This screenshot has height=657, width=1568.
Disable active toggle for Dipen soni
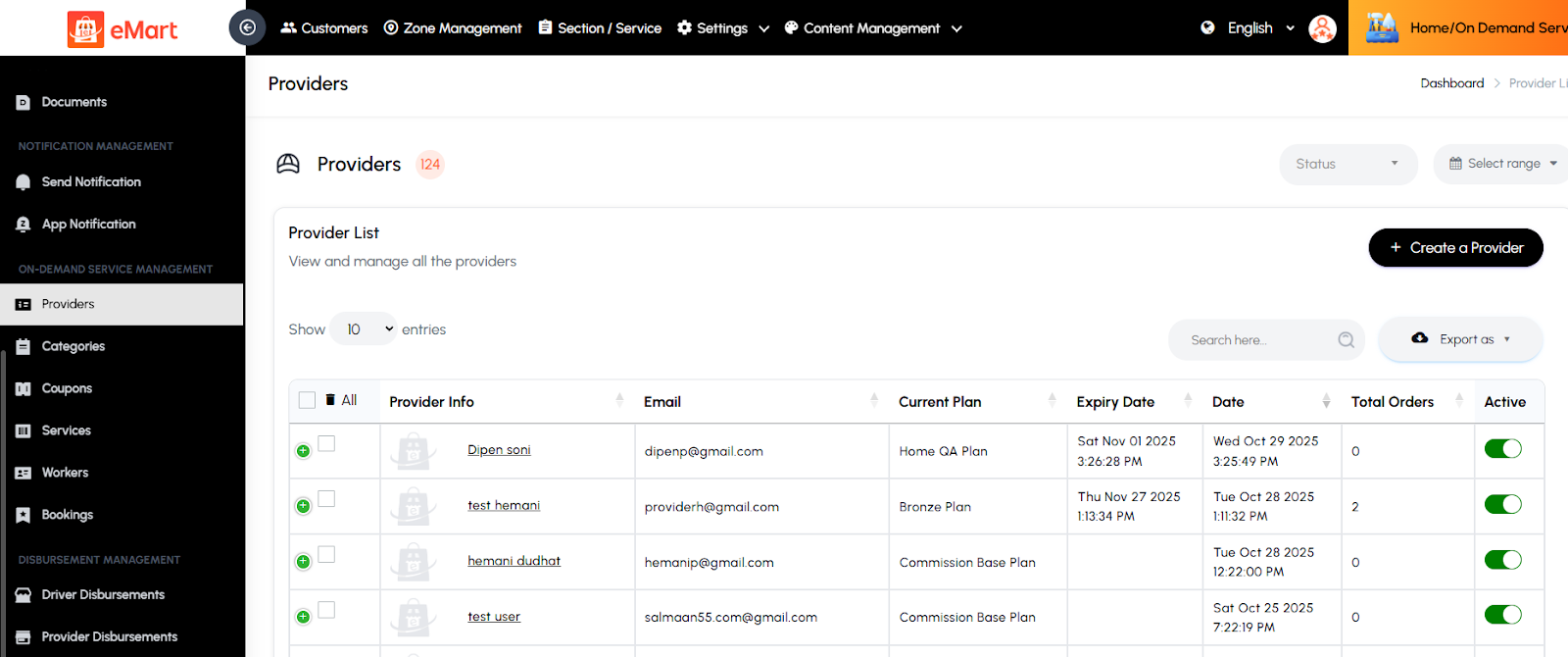(1502, 449)
